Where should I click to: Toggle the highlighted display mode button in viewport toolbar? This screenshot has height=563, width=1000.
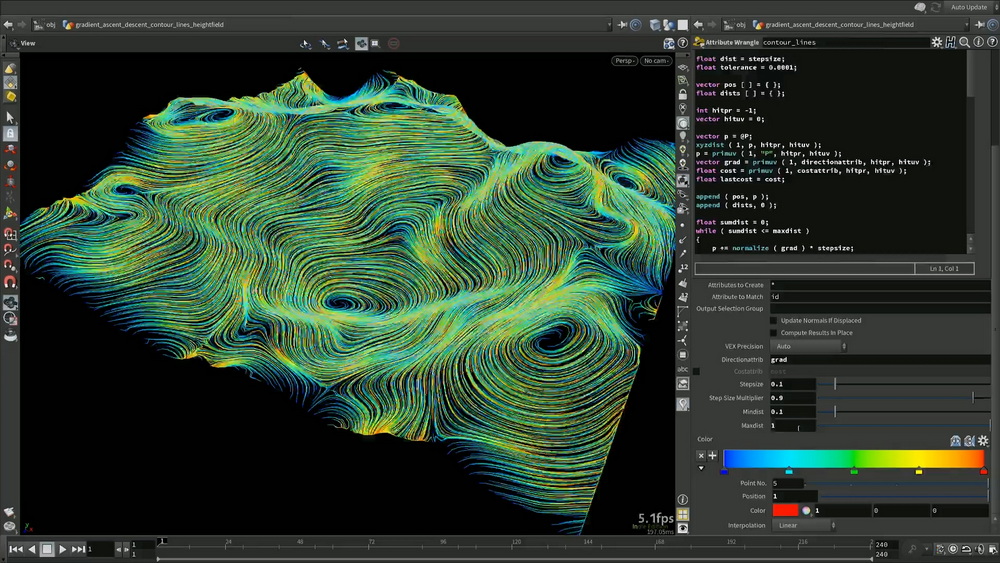pos(361,43)
